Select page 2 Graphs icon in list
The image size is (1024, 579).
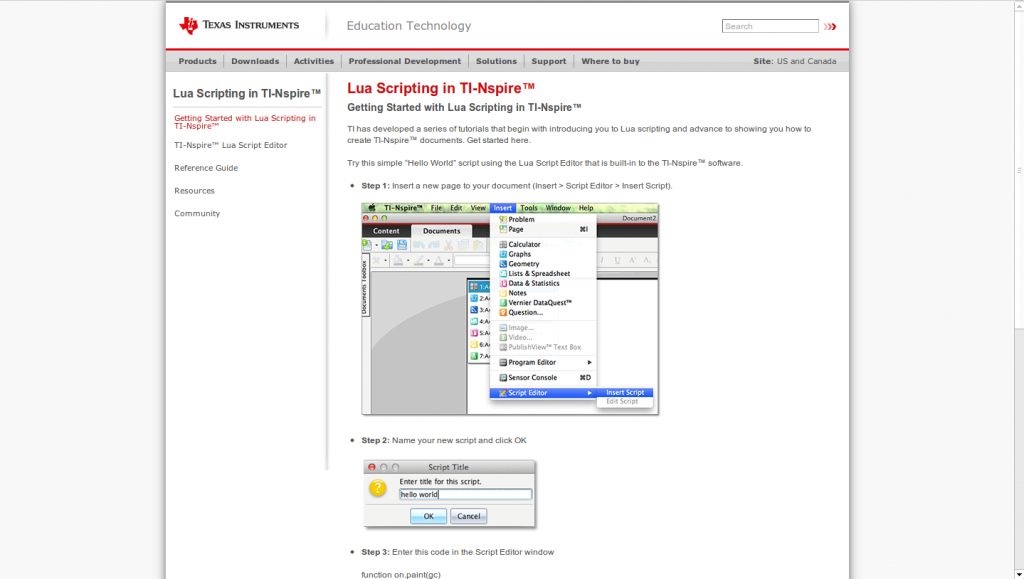[x=474, y=298]
